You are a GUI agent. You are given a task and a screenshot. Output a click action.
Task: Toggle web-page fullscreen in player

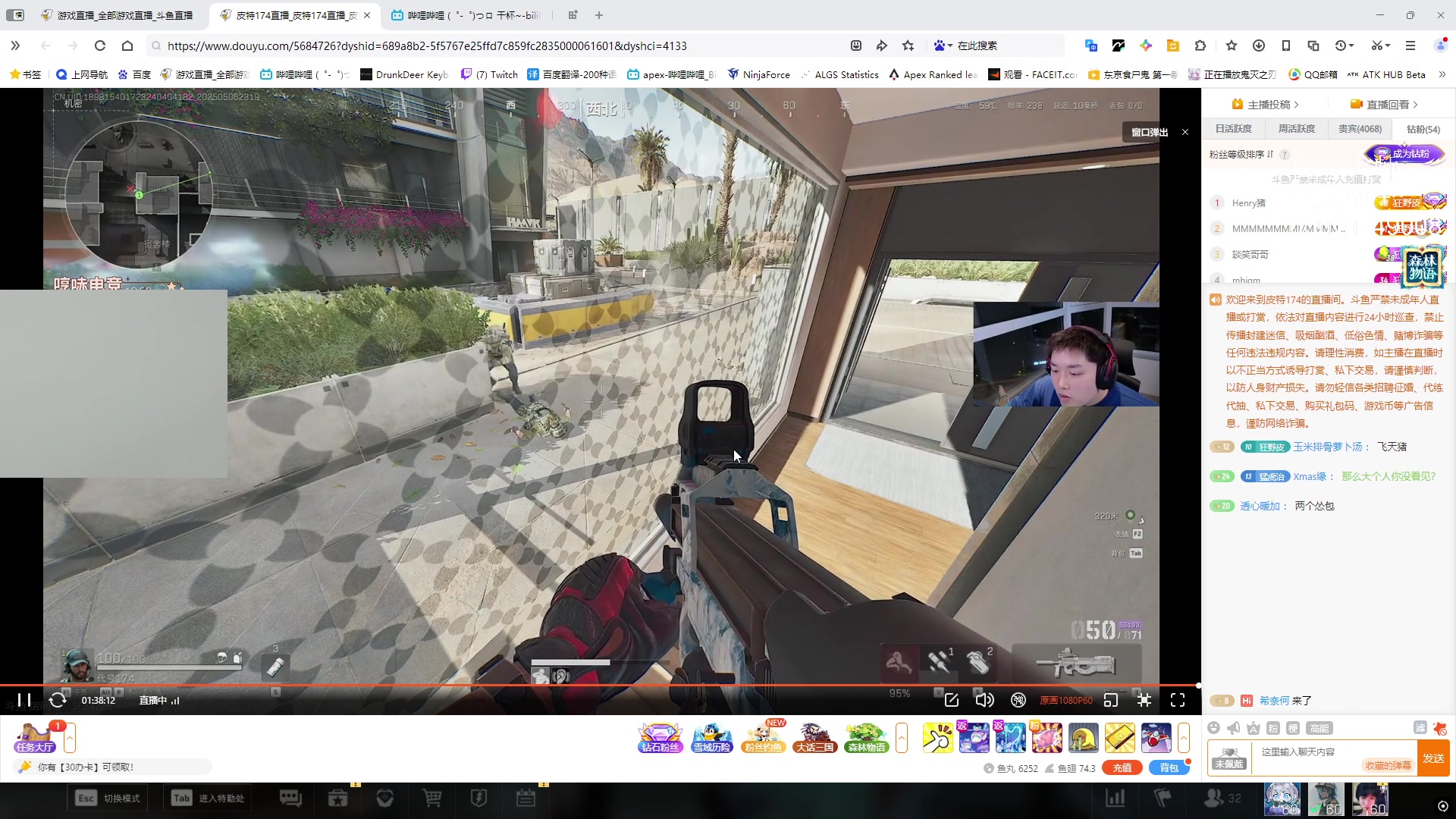pos(1144,700)
